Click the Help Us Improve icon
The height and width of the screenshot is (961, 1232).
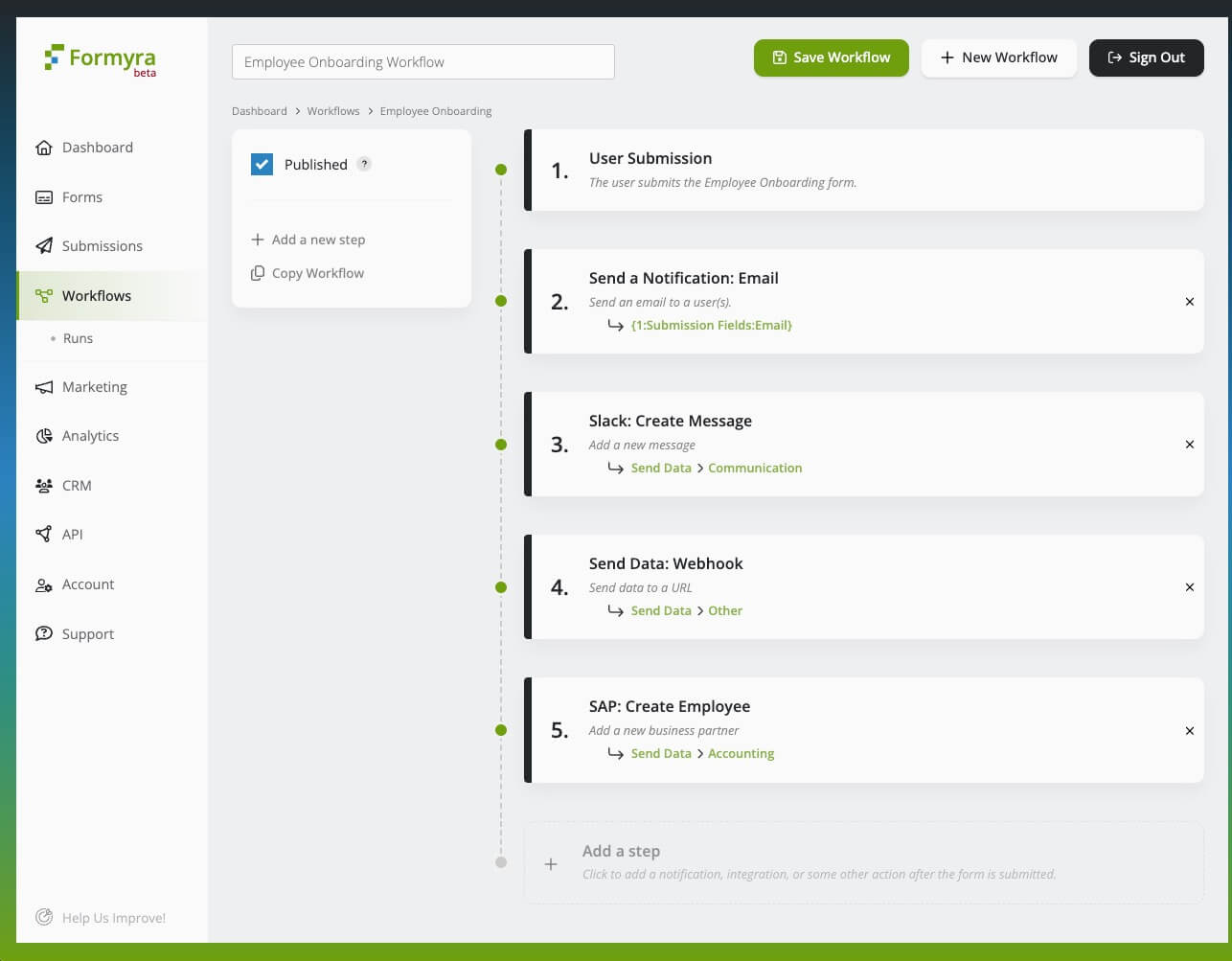click(x=44, y=918)
